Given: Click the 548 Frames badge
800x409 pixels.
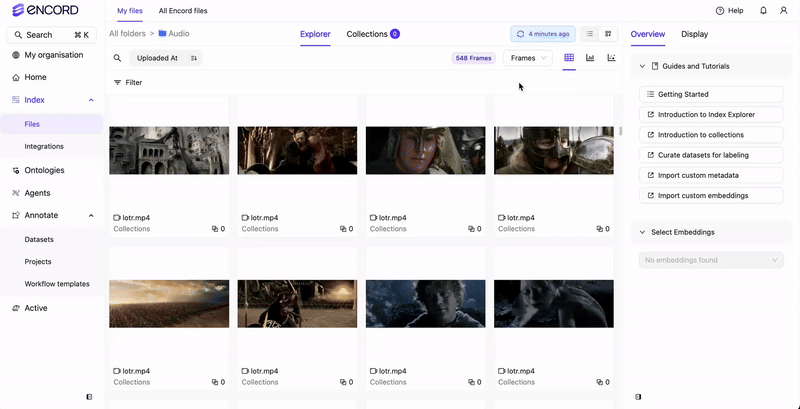Looking at the screenshot, I should (x=473, y=58).
